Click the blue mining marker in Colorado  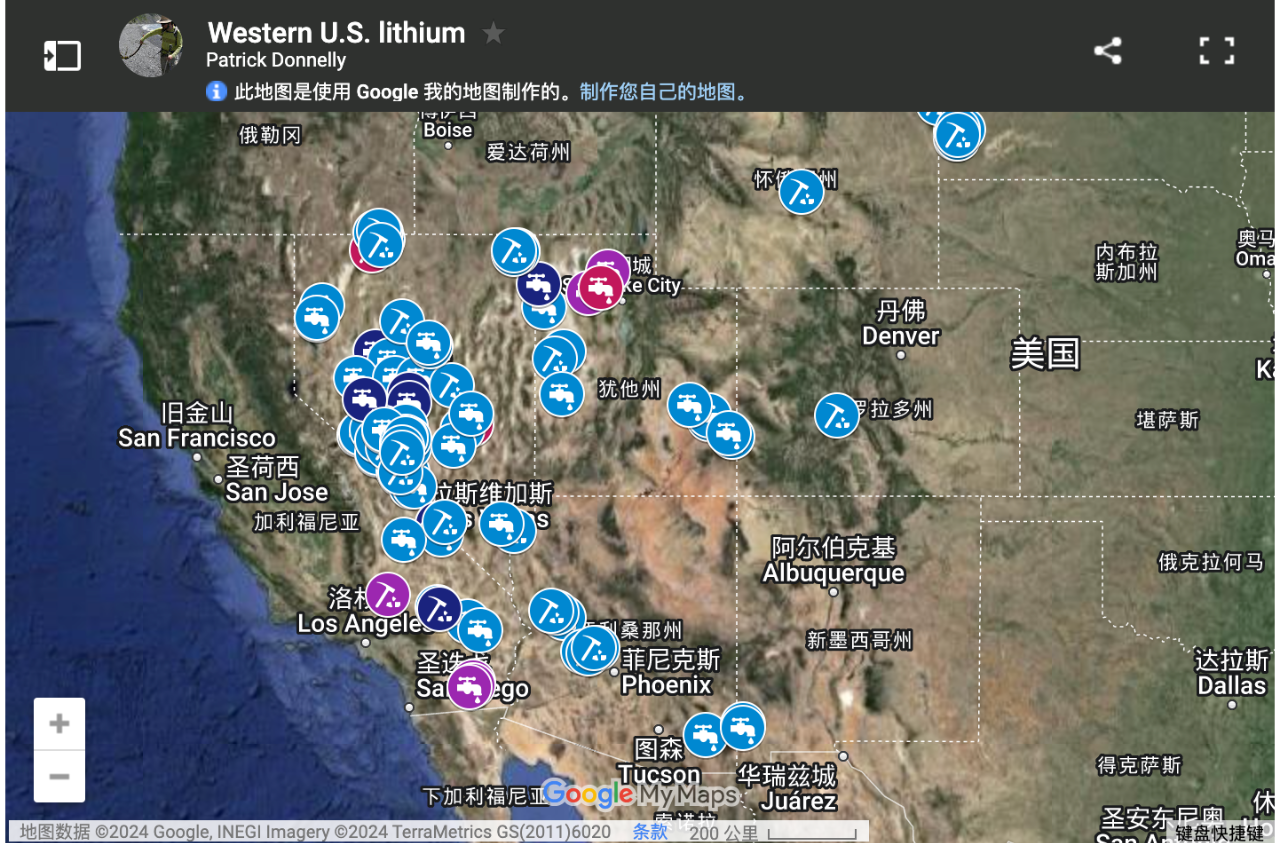pyautogui.click(x=836, y=415)
